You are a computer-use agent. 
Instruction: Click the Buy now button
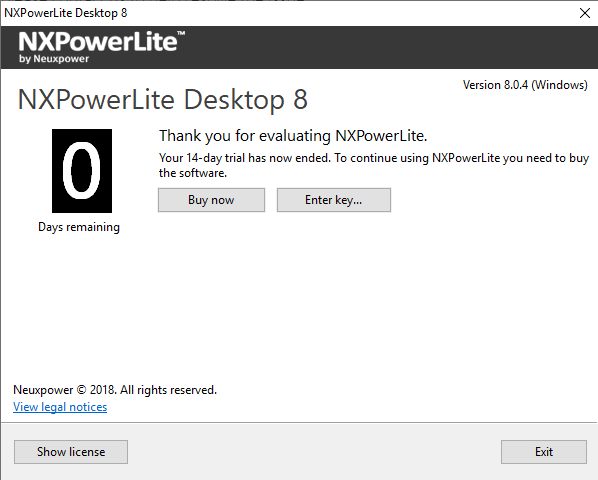[x=211, y=200]
